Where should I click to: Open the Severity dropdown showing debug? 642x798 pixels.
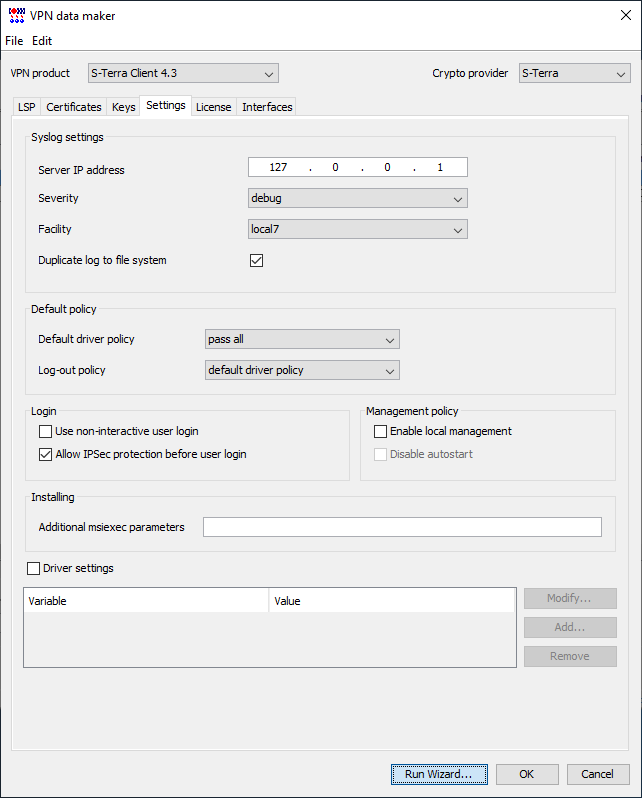tap(357, 198)
